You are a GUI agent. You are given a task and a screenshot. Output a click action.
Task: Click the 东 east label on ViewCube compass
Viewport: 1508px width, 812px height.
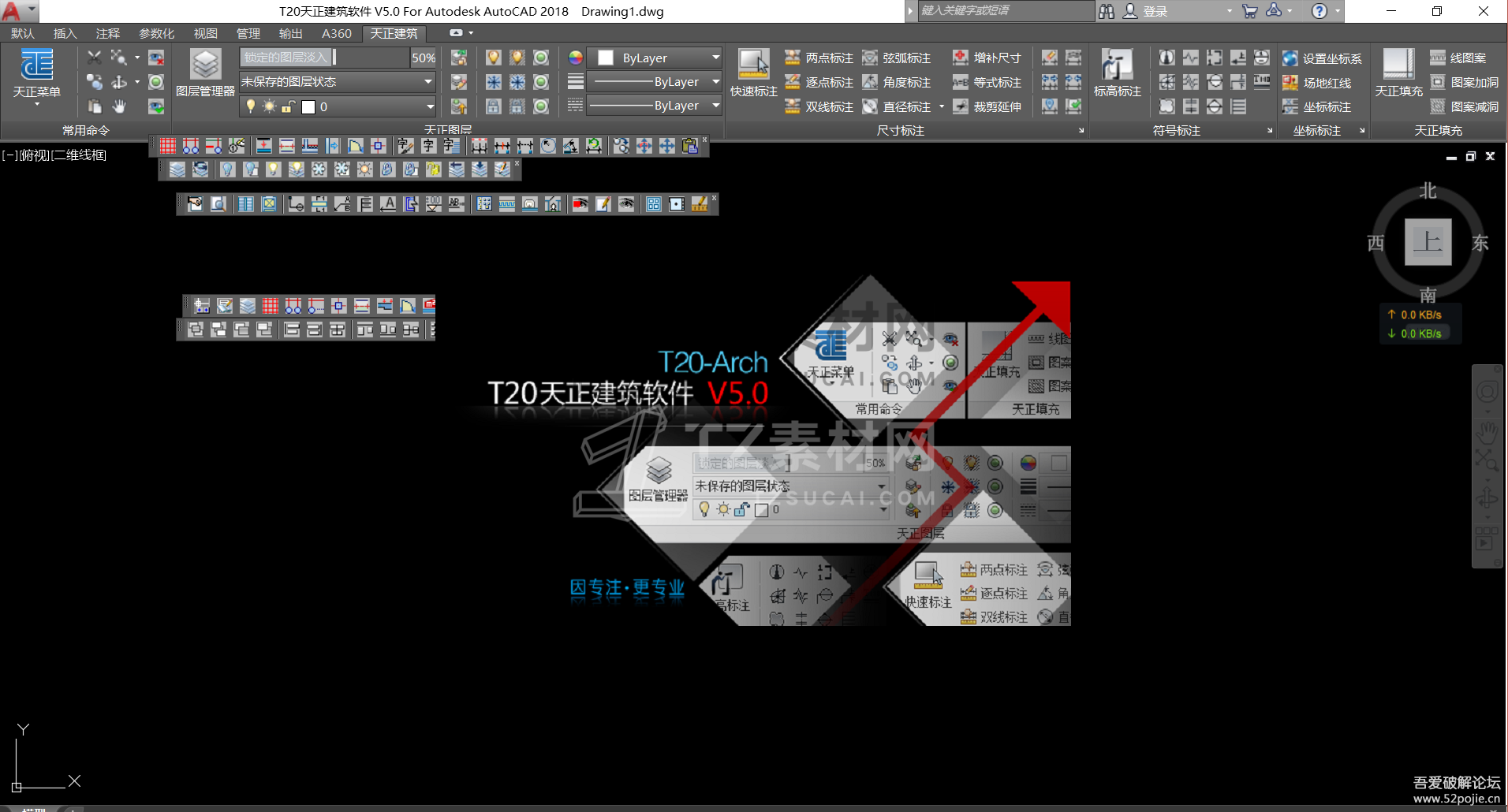coord(1480,243)
